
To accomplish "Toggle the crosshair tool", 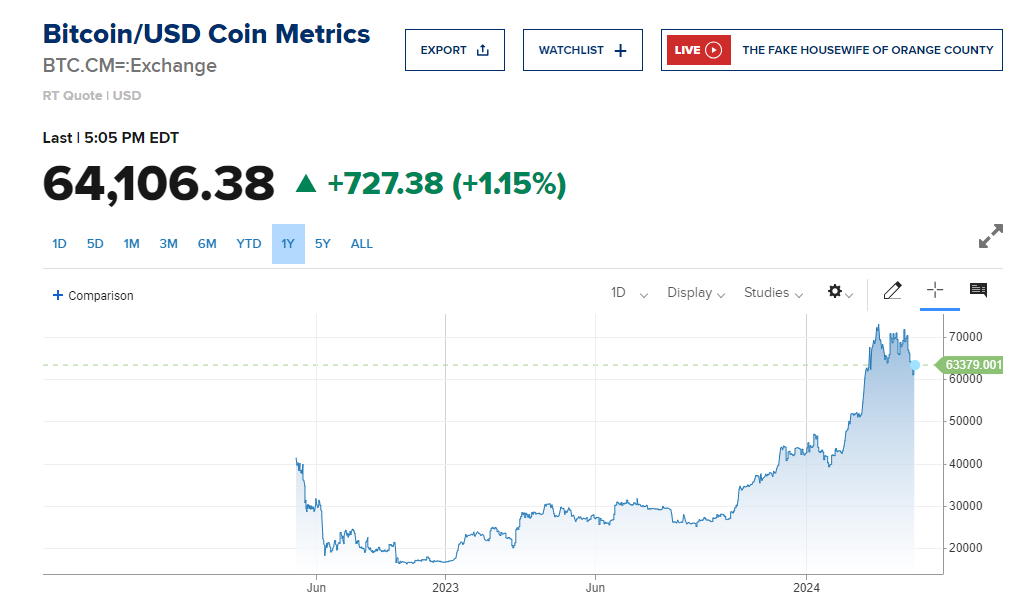I will [x=935, y=291].
